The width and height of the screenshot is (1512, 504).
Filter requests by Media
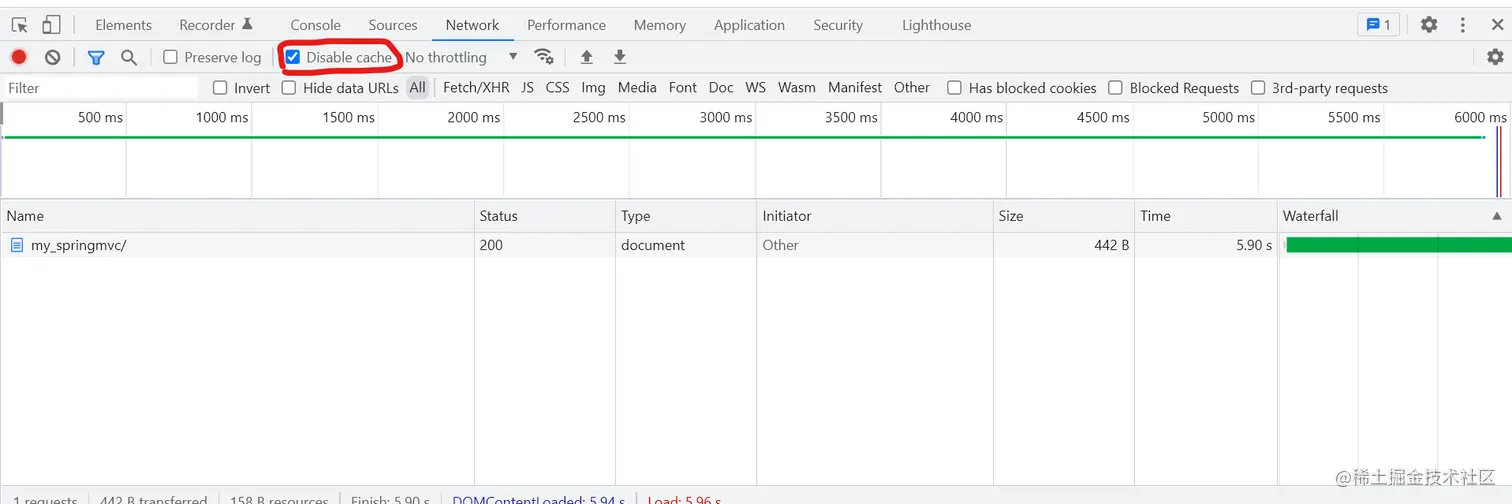click(637, 88)
